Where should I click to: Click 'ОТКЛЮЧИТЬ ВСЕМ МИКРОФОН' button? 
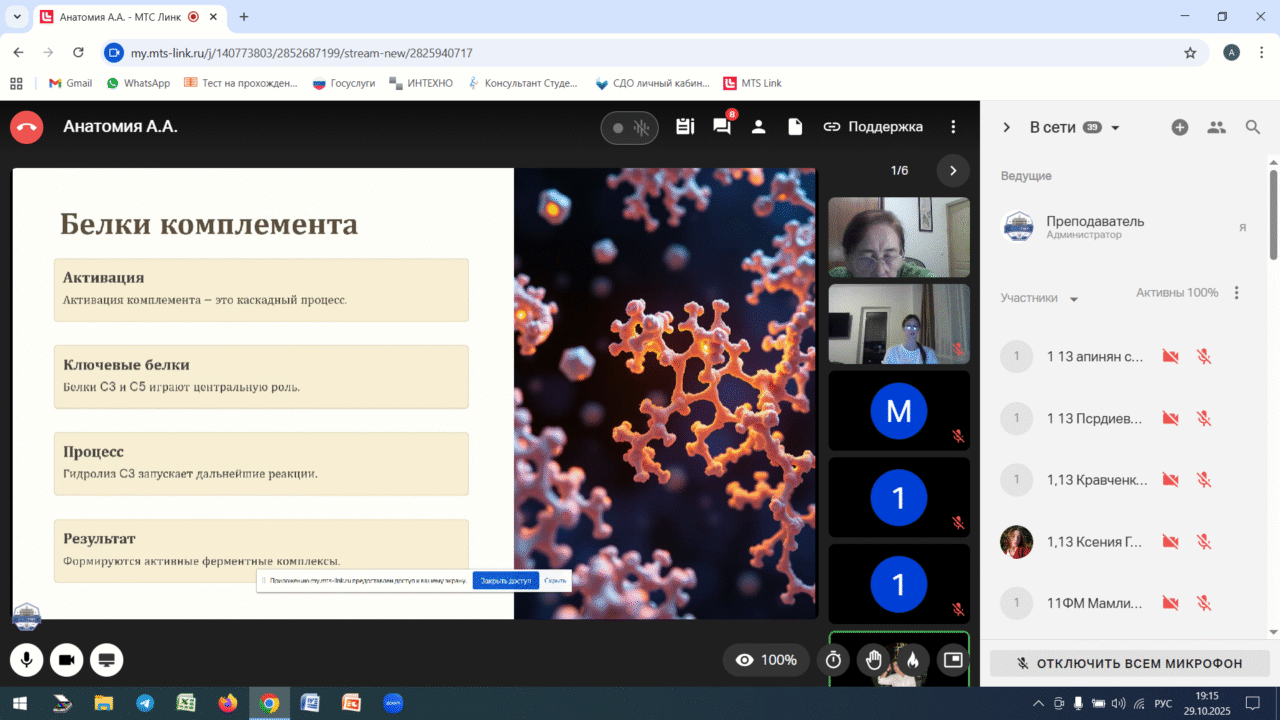pyautogui.click(x=1129, y=663)
